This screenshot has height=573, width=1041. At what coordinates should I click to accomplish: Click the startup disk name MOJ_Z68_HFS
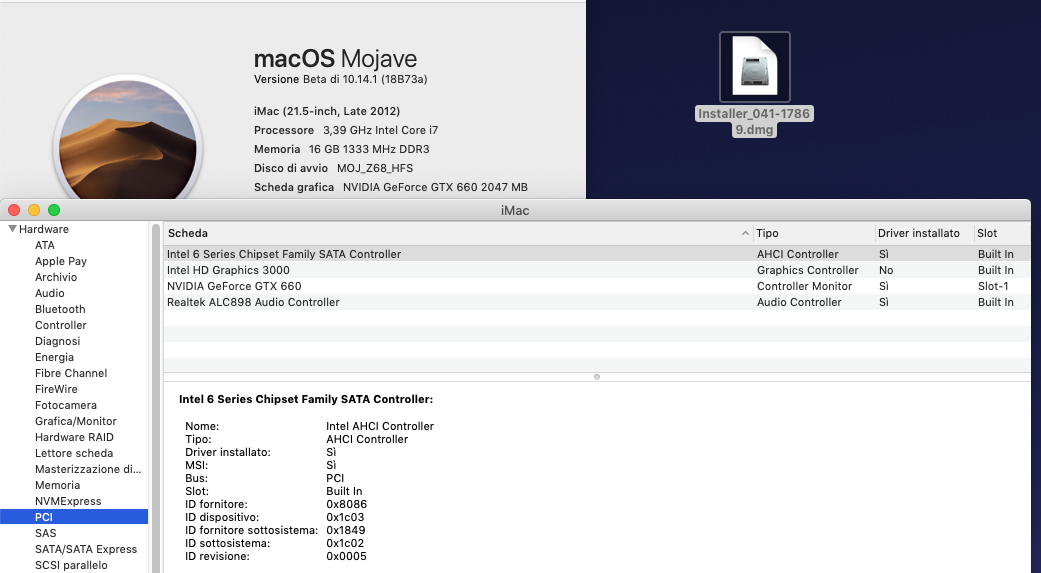(x=374, y=168)
